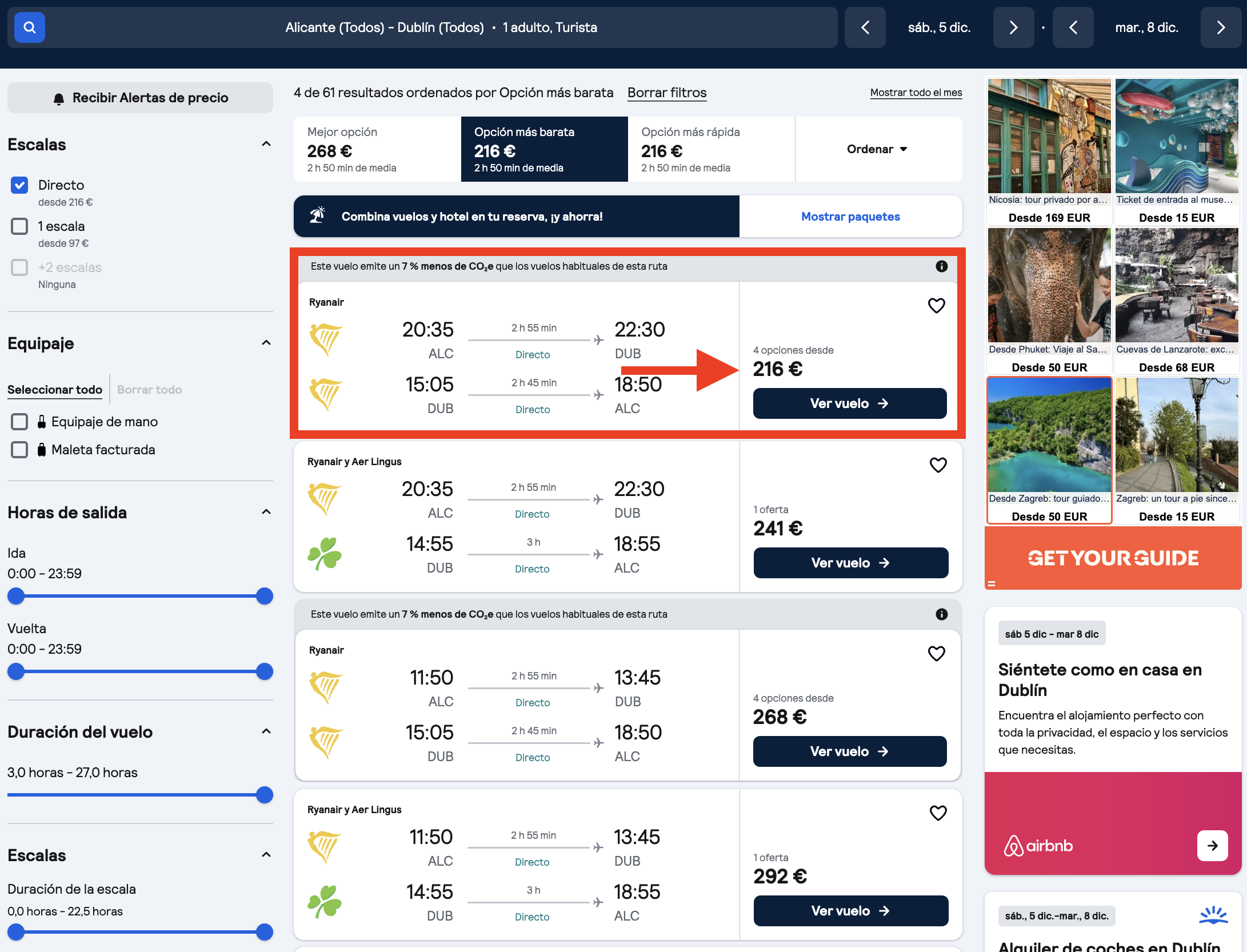Select the Opción más rápida tab
The height and width of the screenshot is (952, 1247).
(711, 149)
